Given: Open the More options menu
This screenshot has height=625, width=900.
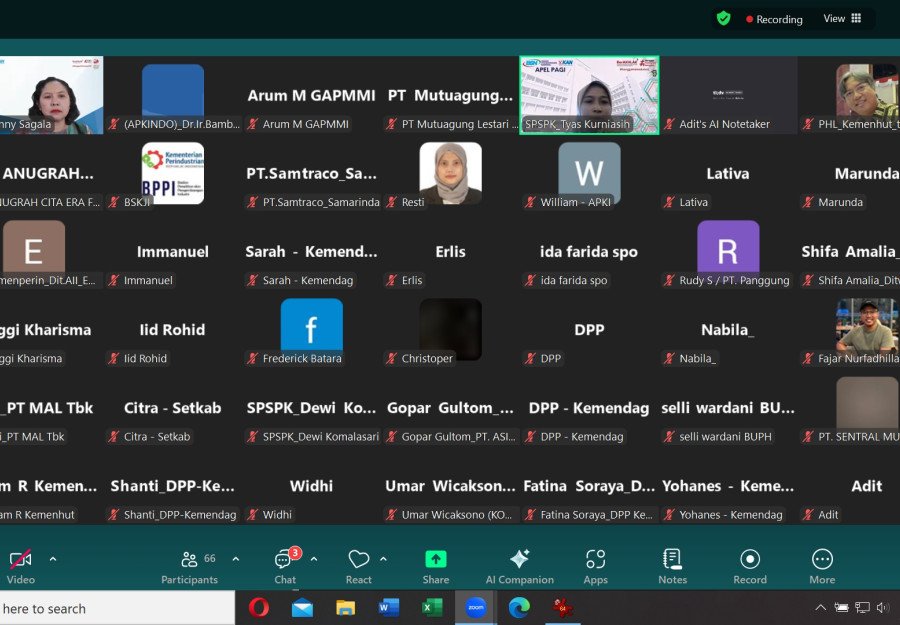Looking at the screenshot, I should (x=822, y=566).
